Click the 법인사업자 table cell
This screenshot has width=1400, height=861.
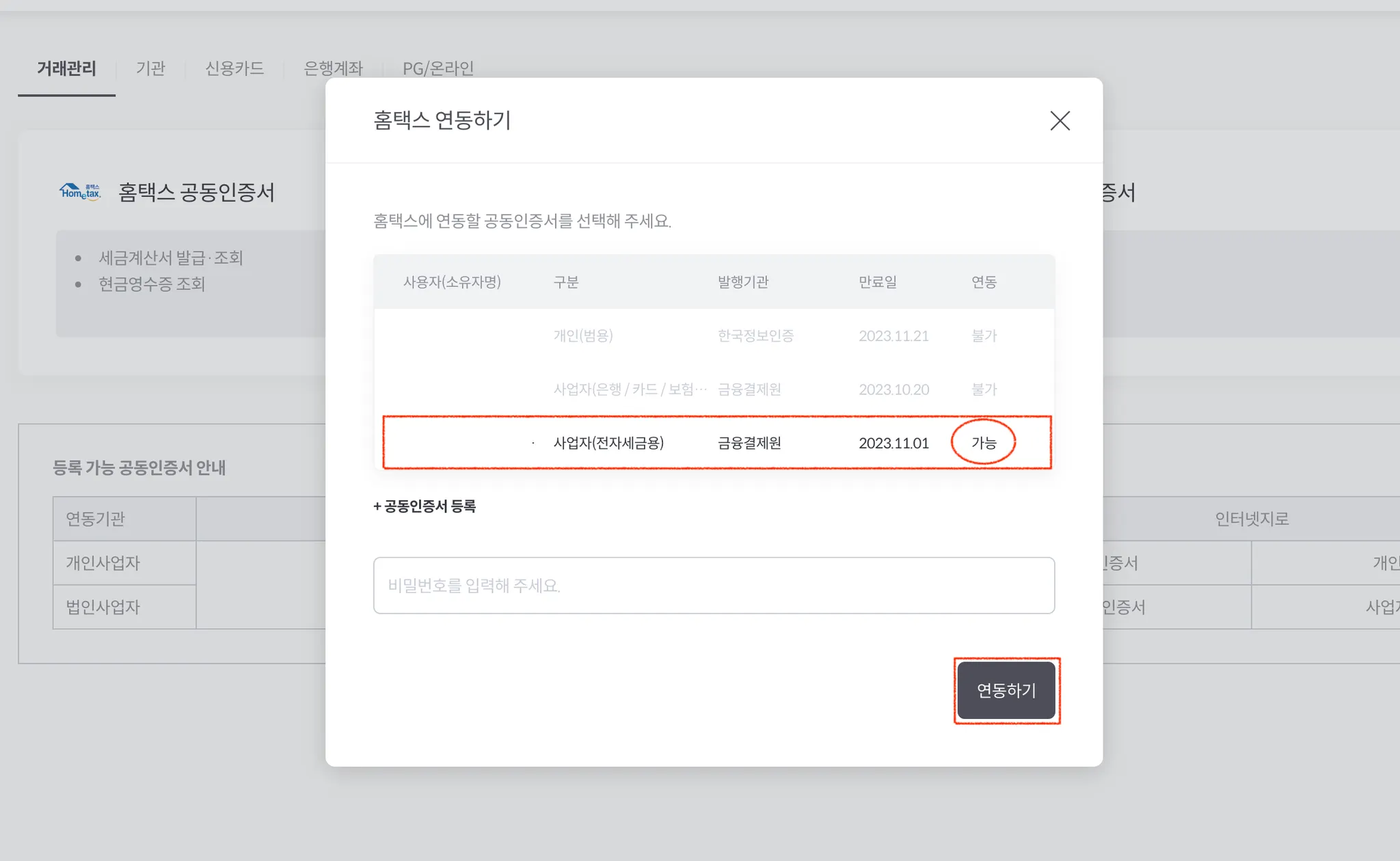click(103, 607)
